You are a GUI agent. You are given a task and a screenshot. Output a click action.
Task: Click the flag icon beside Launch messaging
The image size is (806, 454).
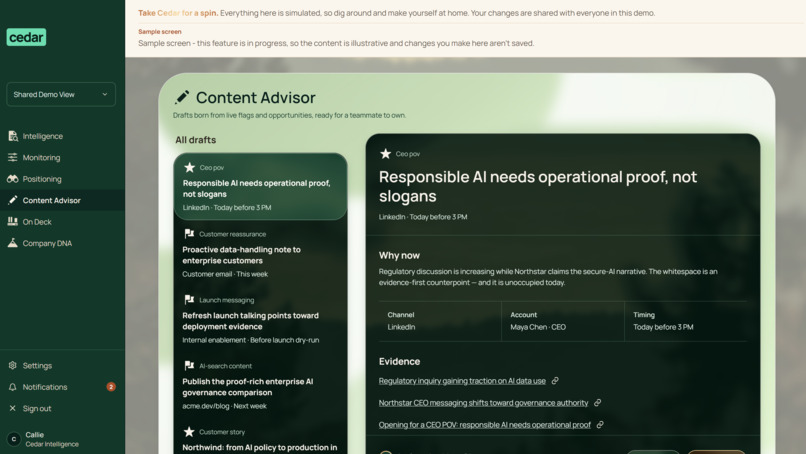pyautogui.click(x=189, y=299)
